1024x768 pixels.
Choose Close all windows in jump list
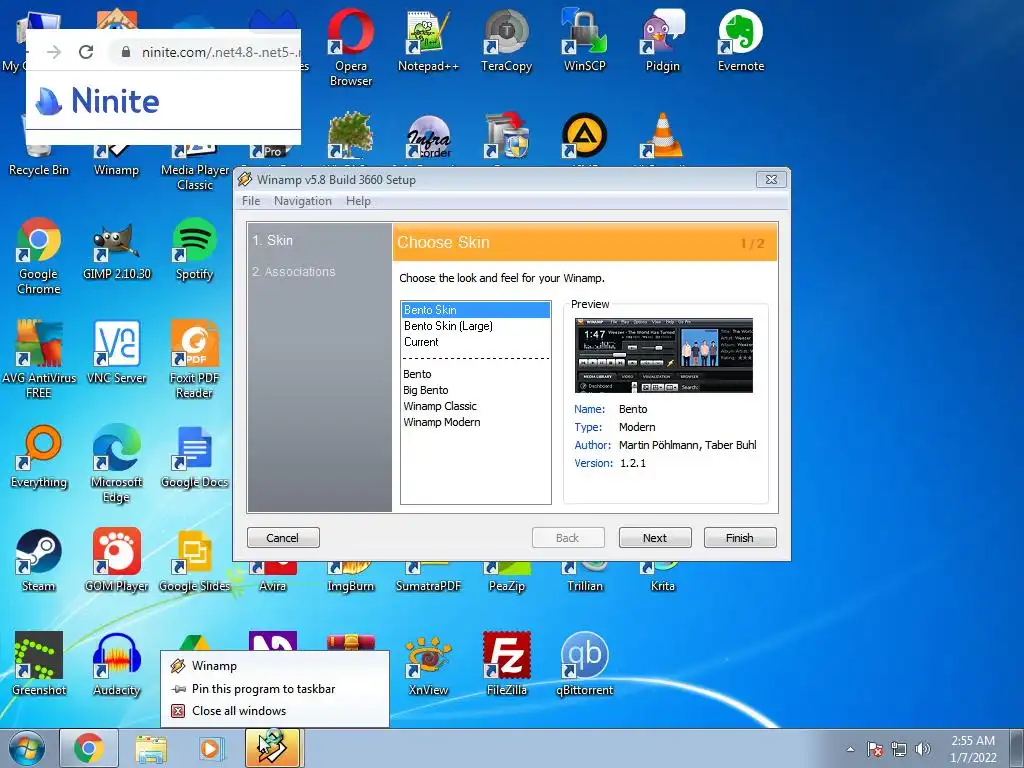[274, 711]
